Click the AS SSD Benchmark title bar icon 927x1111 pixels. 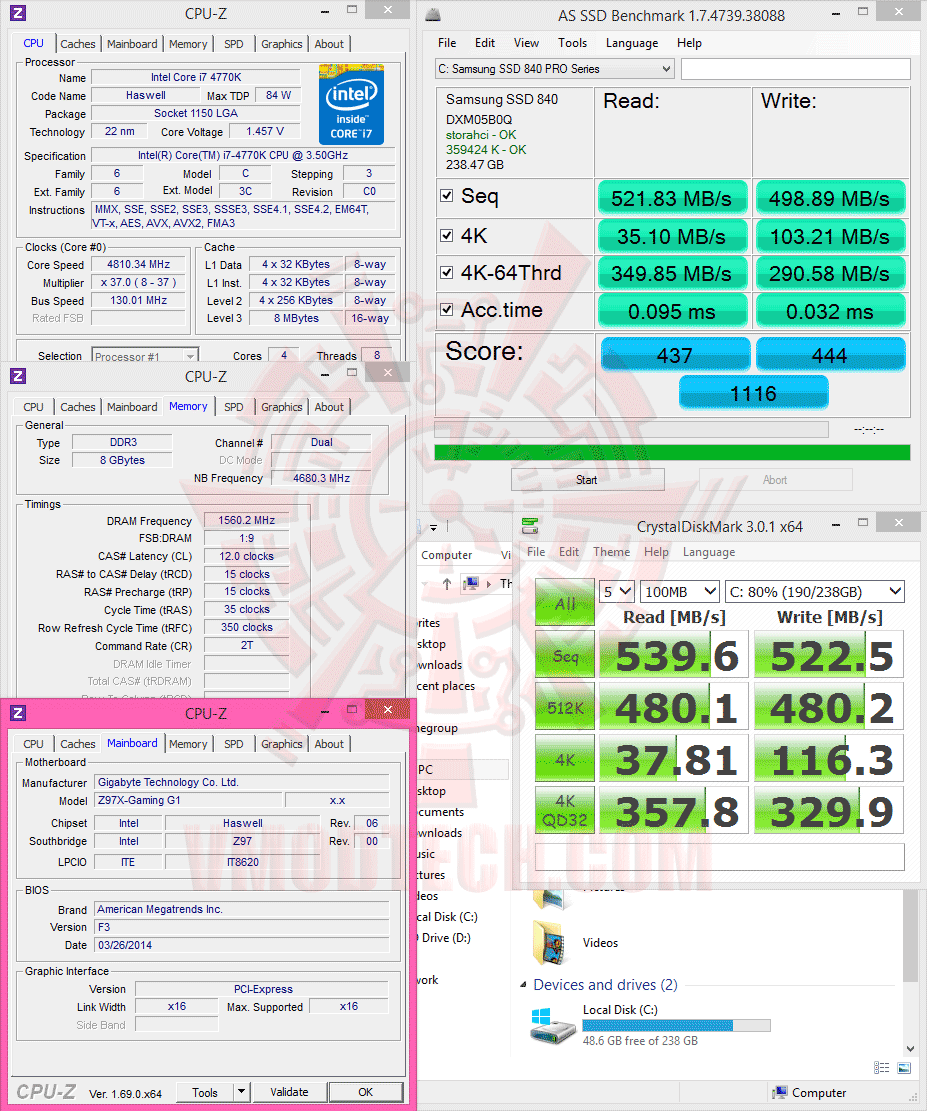(x=433, y=15)
